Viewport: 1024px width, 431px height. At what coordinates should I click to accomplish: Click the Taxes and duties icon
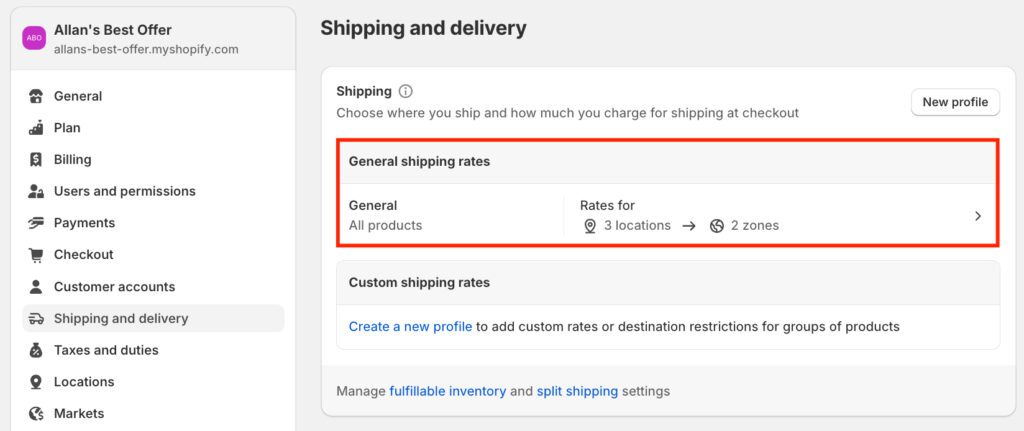(37, 350)
